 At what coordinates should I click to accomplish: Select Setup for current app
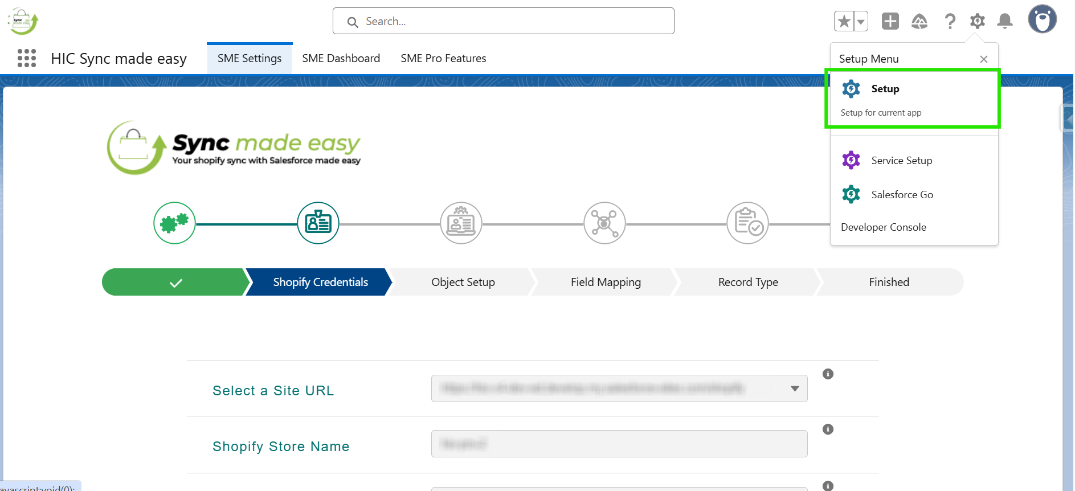[913, 99]
